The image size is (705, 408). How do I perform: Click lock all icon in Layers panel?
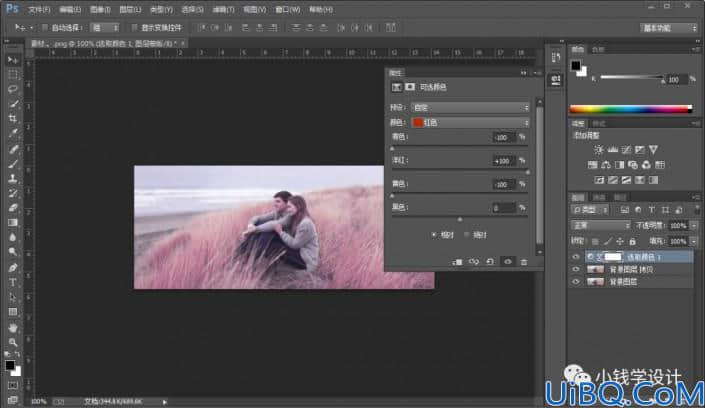click(x=632, y=242)
